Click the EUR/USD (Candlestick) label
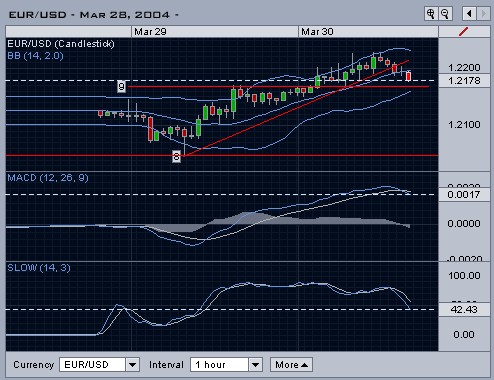Screen dimensions: 494x380 coord(61,44)
